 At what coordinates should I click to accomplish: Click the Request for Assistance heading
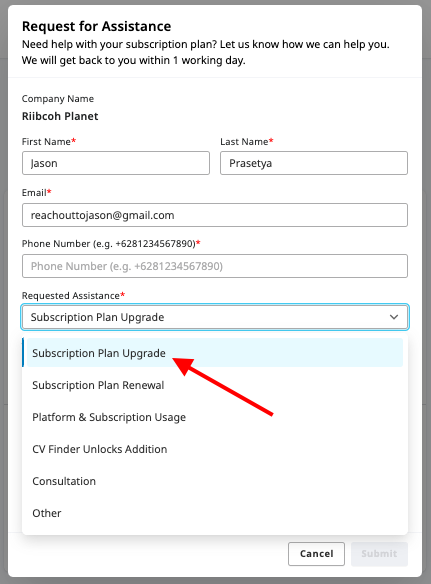point(96,26)
